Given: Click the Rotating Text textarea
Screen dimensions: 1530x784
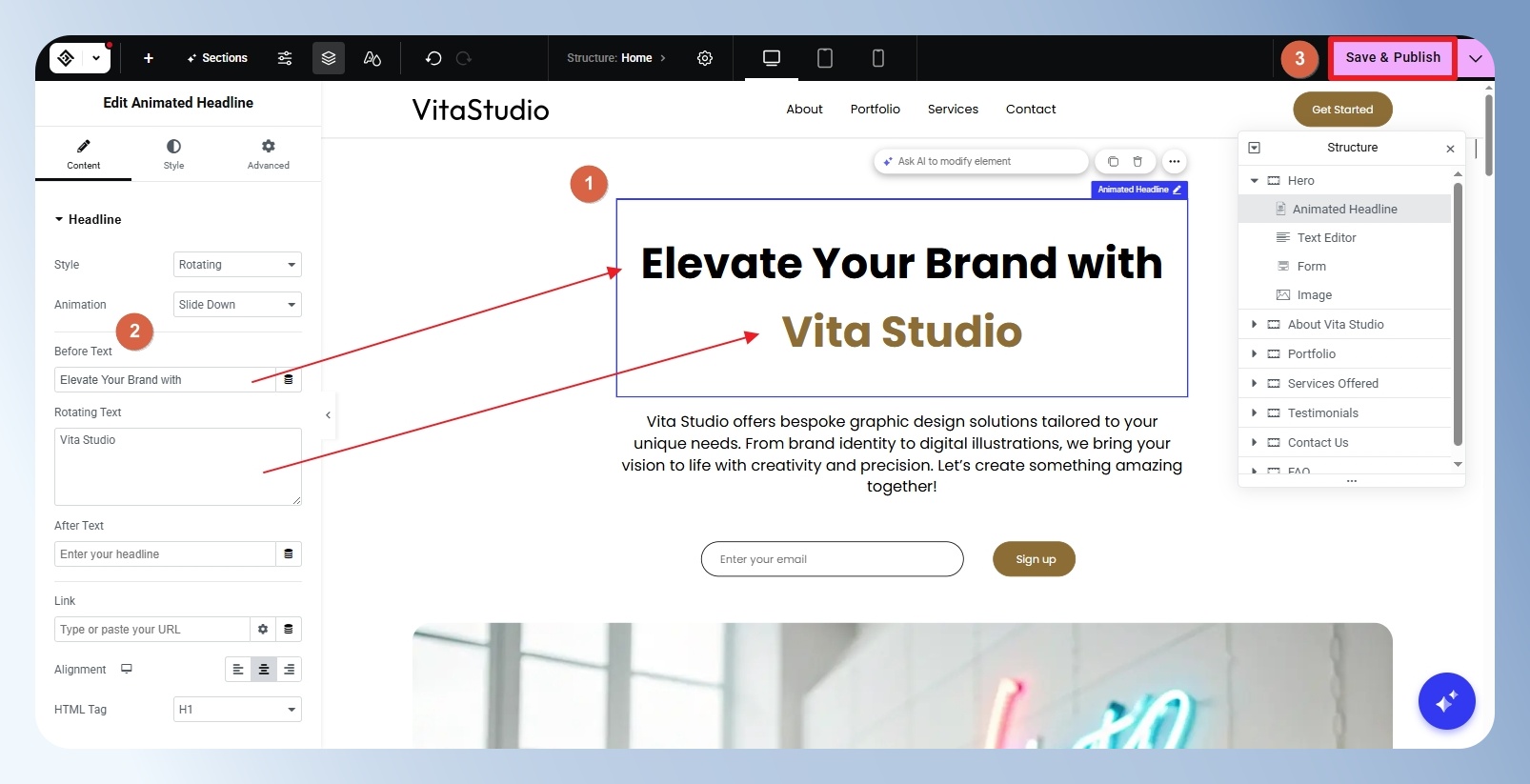Looking at the screenshot, I should 178,467.
